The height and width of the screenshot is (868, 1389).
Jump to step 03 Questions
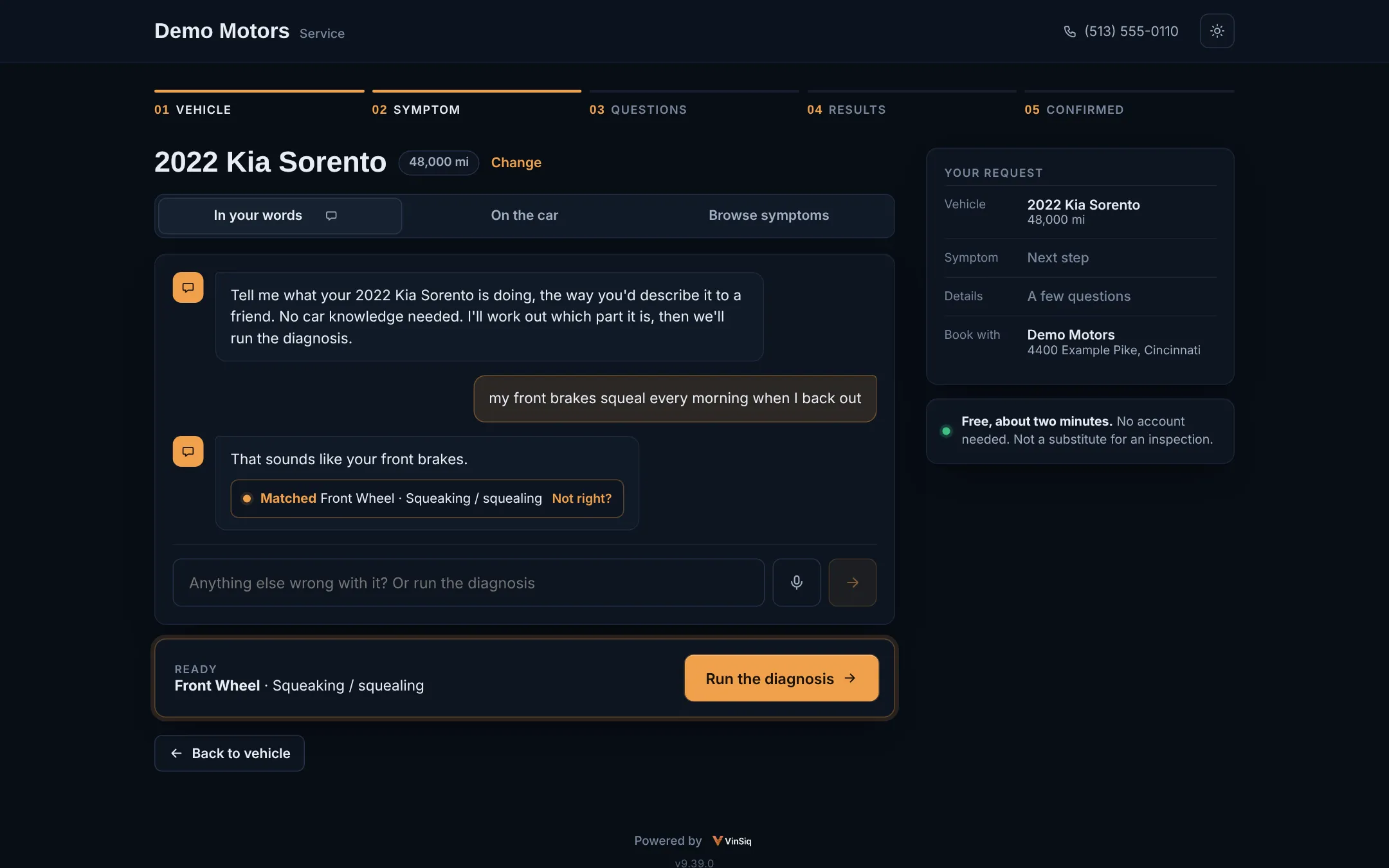(x=694, y=104)
